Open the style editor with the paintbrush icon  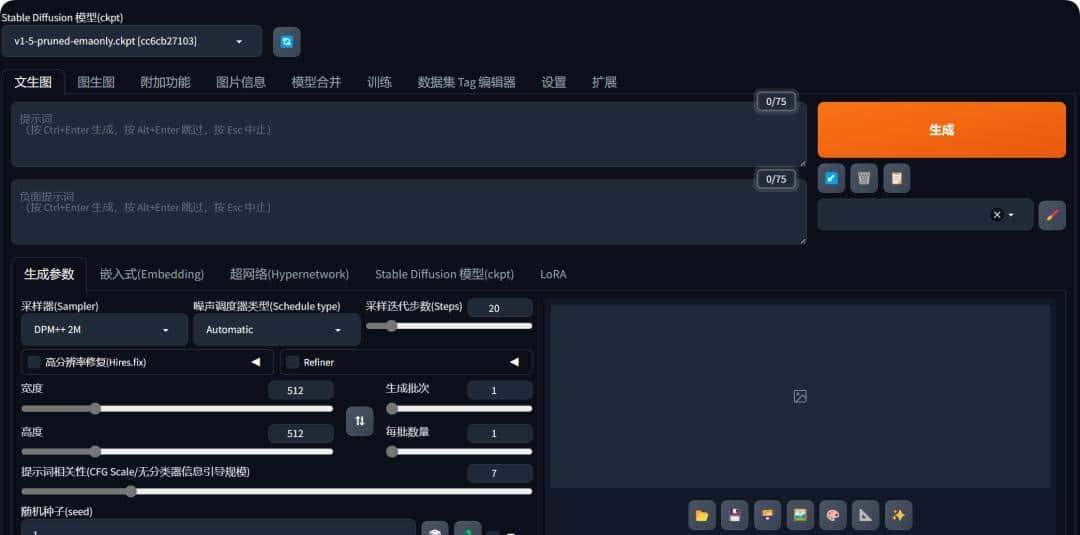click(1052, 215)
